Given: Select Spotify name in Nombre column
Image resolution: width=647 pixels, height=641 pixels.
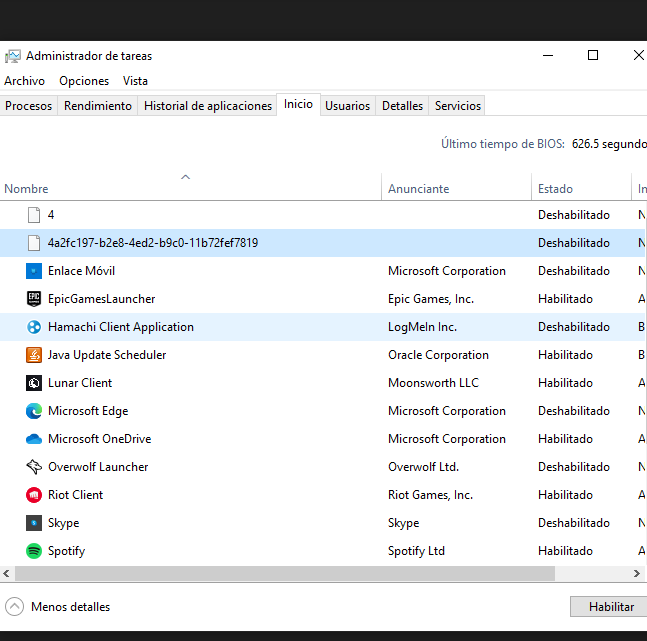Looking at the screenshot, I should 66,551.
